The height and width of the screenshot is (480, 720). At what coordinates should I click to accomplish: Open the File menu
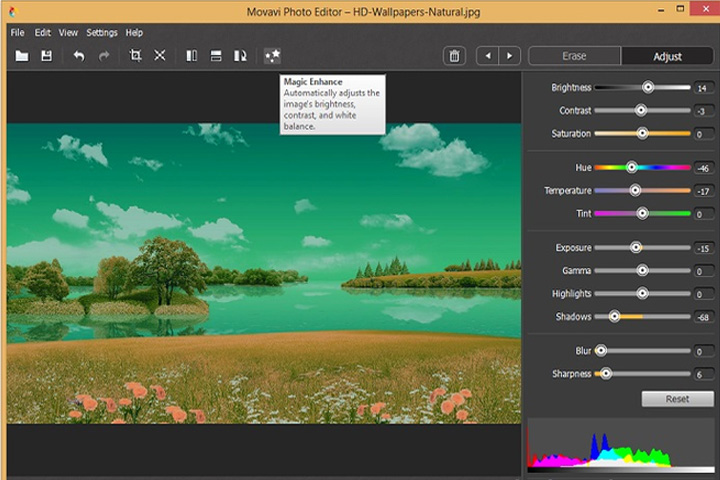click(x=17, y=33)
